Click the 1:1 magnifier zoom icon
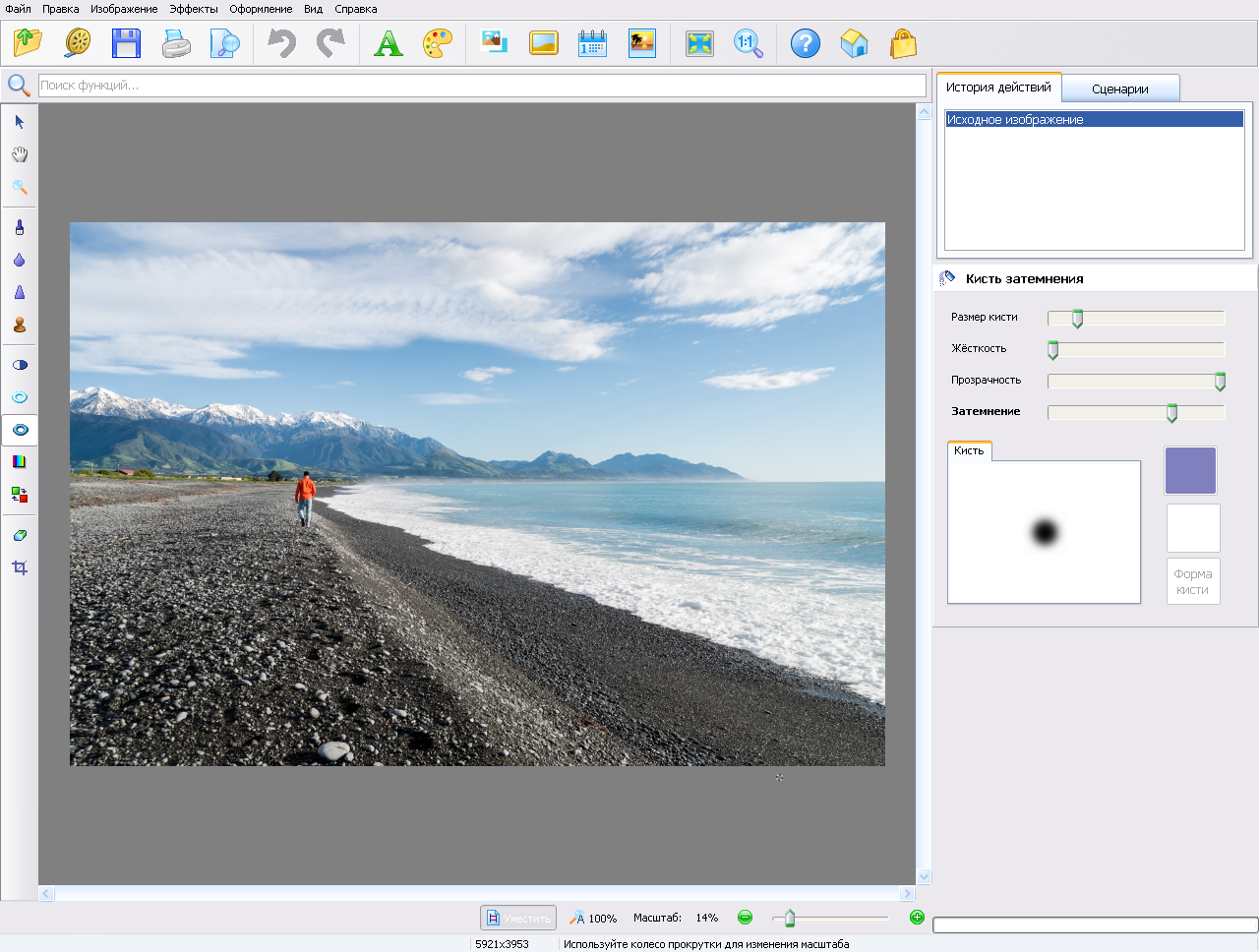 pyautogui.click(x=749, y=43)
